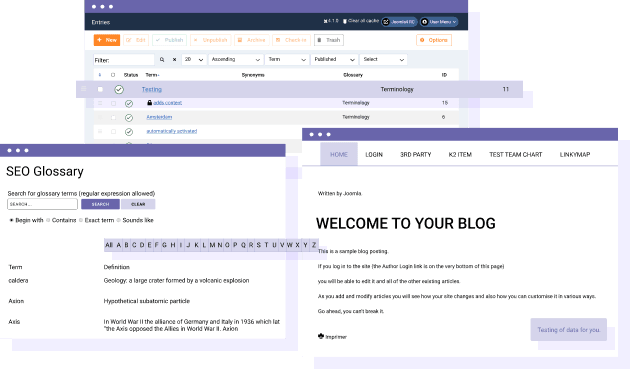Viewport: 630px width, 369px height.
Task: Open LOGIN in the blog menu
Action: (374, 154)
